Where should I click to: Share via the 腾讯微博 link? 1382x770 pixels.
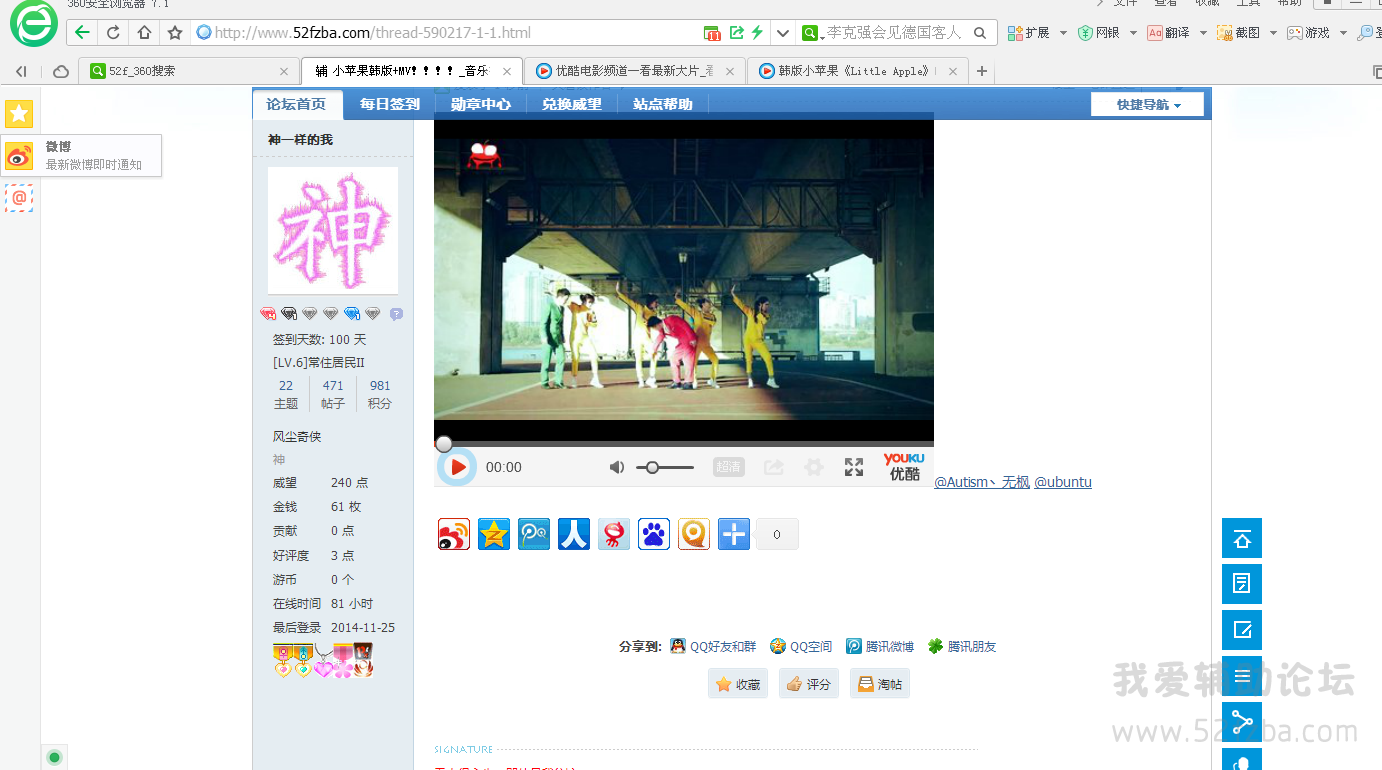pyautogui.click(x=880, y=646)
